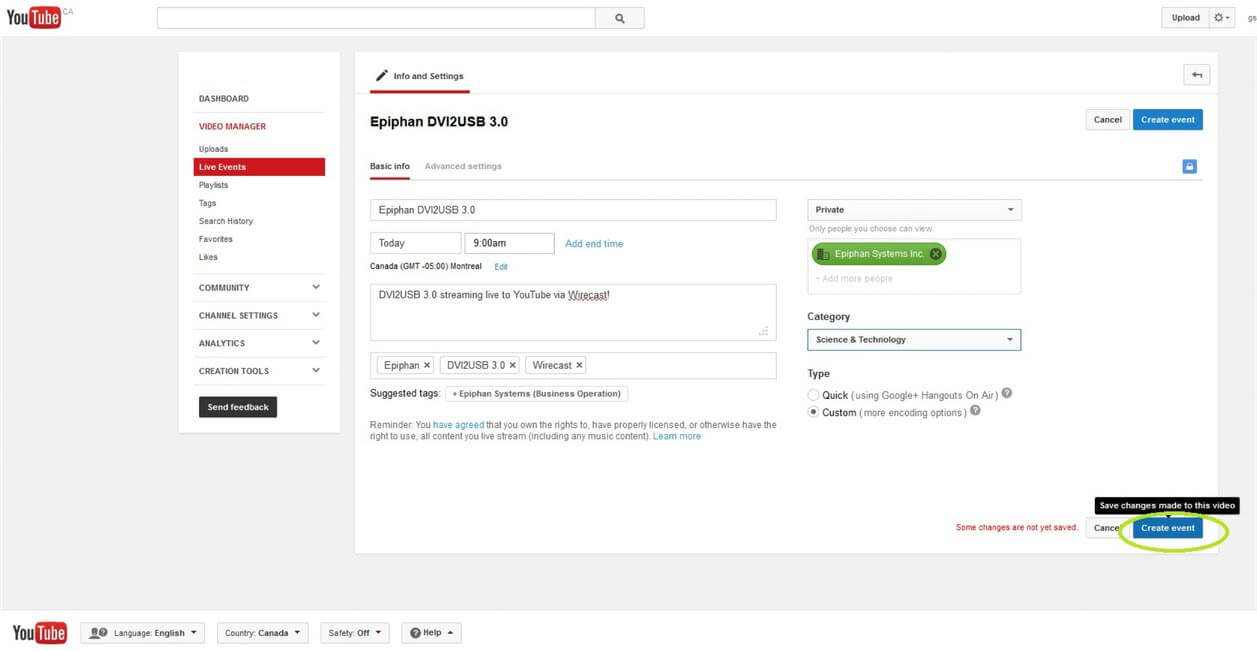Open the Safety: Off footer dropdown

355,633
